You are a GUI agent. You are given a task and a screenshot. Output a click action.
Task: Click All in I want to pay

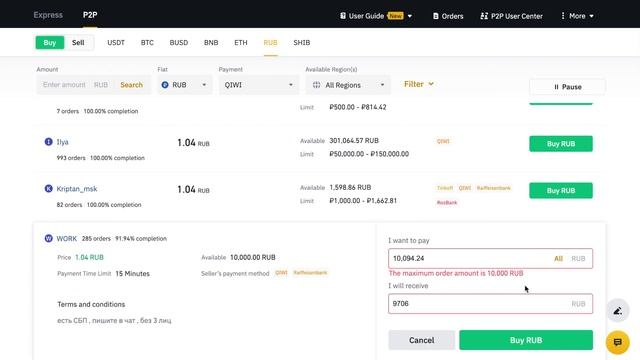click(558, 259)
